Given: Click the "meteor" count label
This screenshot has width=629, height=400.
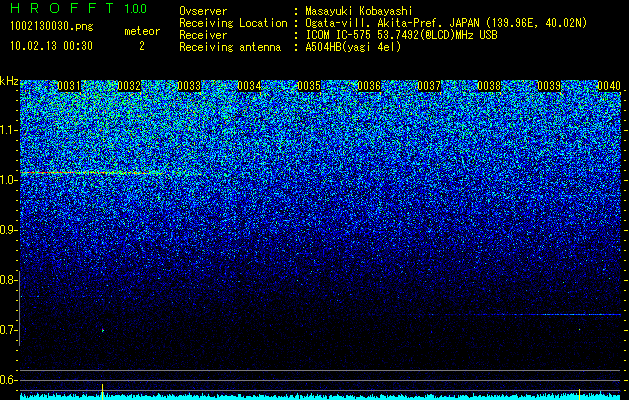Looking at the screenshot, I should pyautogui.click(x=142, y=31).
